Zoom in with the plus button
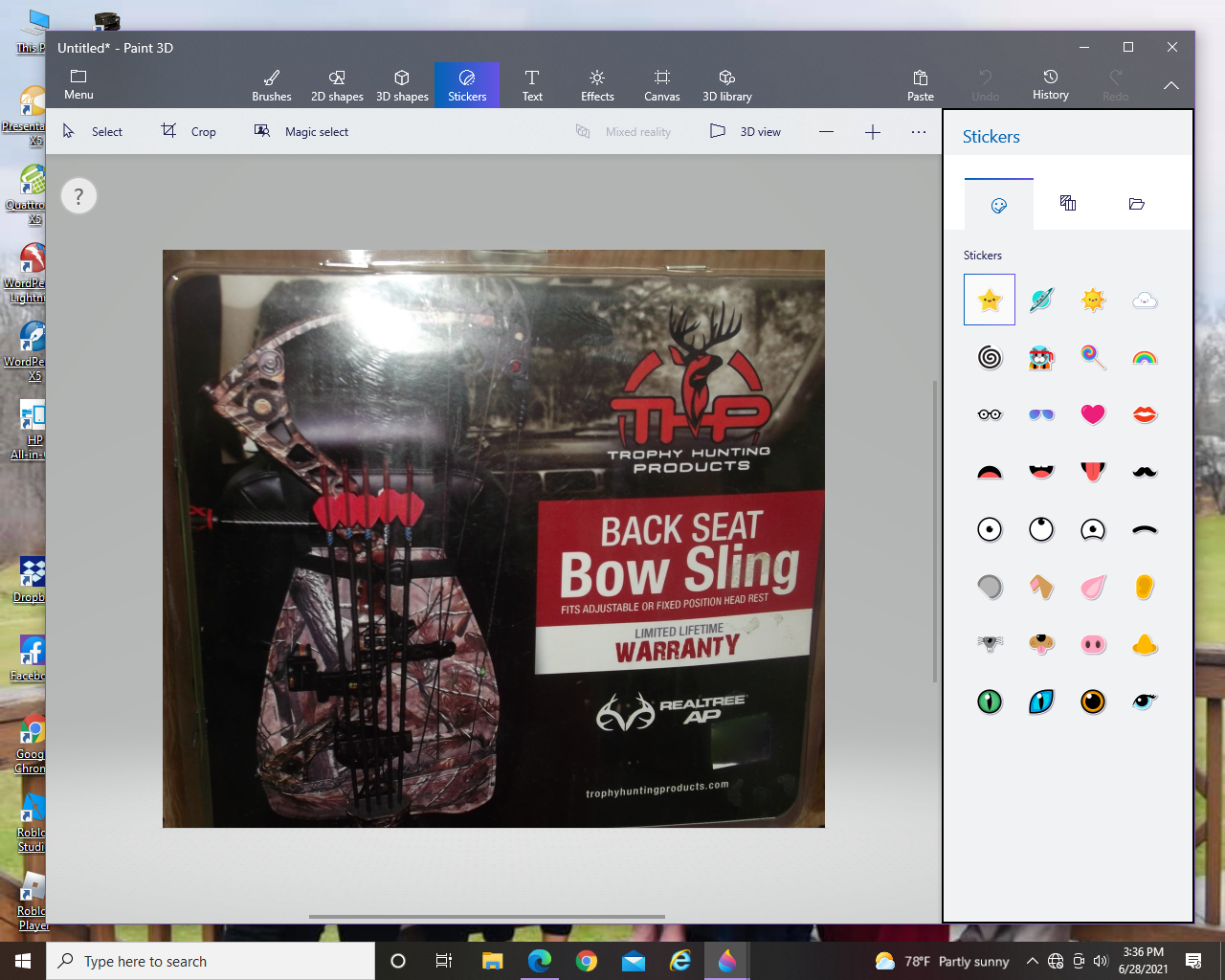The image size is (1225, 980). (873, 132)
